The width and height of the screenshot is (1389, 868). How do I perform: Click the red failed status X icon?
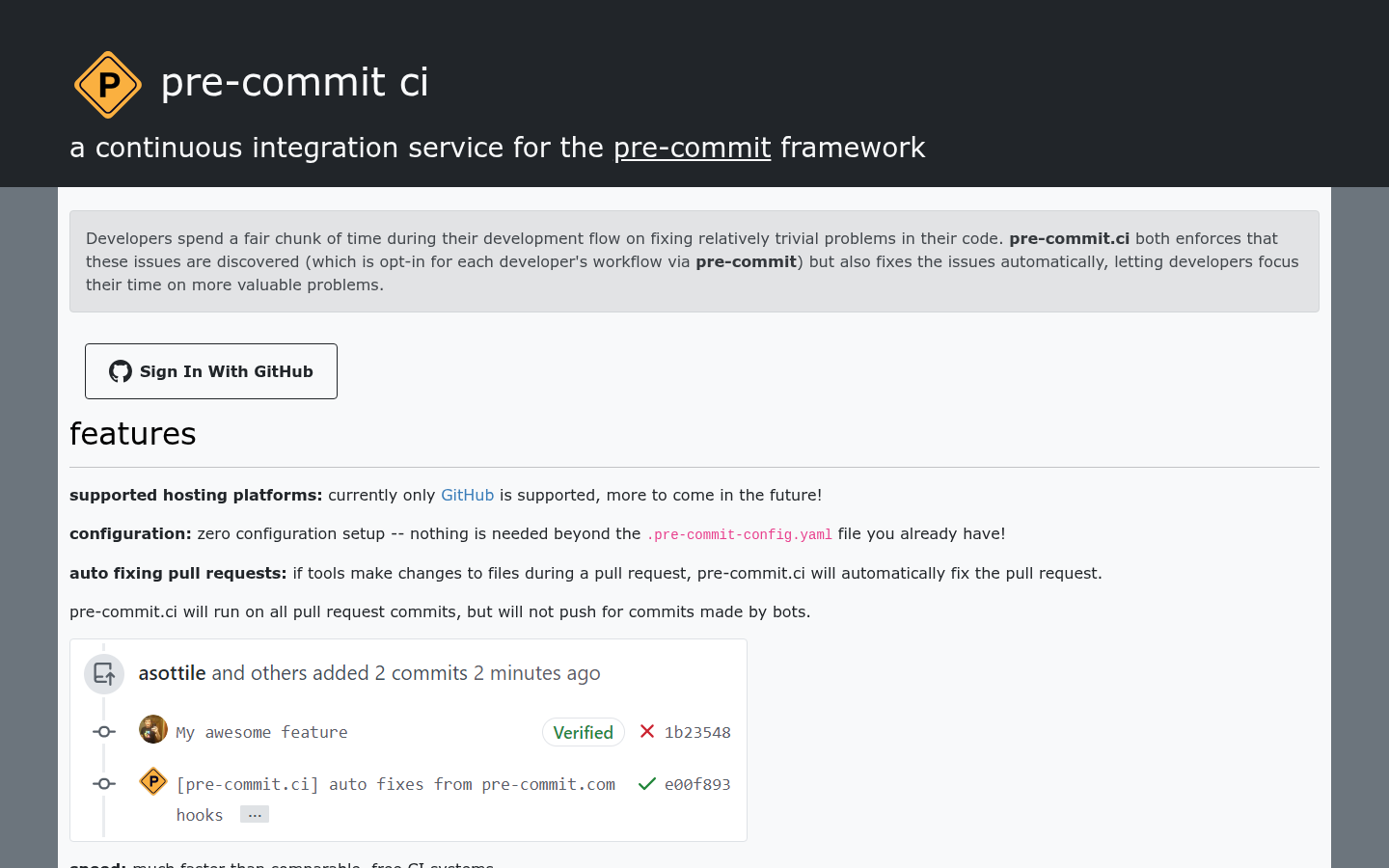coord(647,731)
